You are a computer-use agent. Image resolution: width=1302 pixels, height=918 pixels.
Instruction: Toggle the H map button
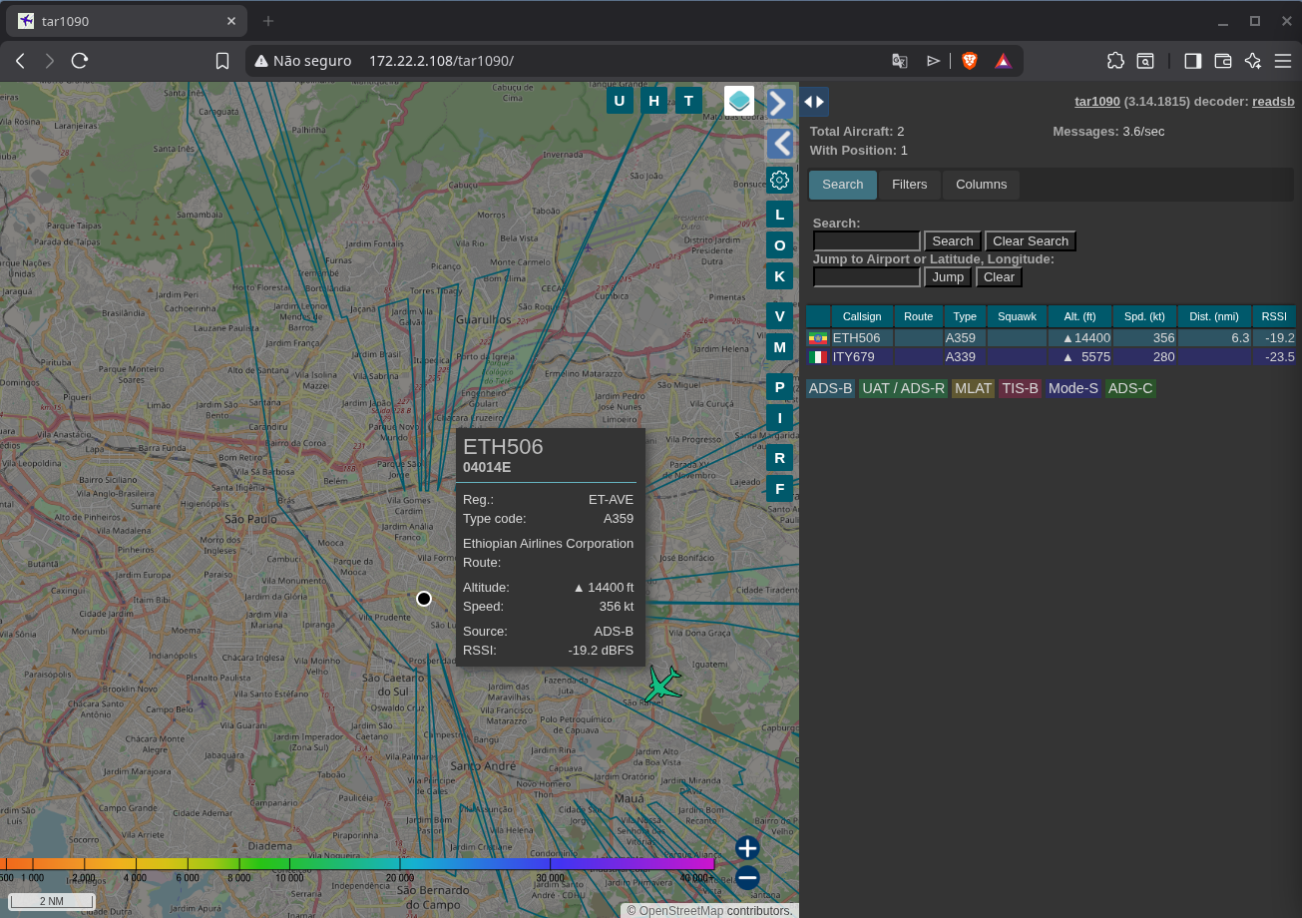654,100
